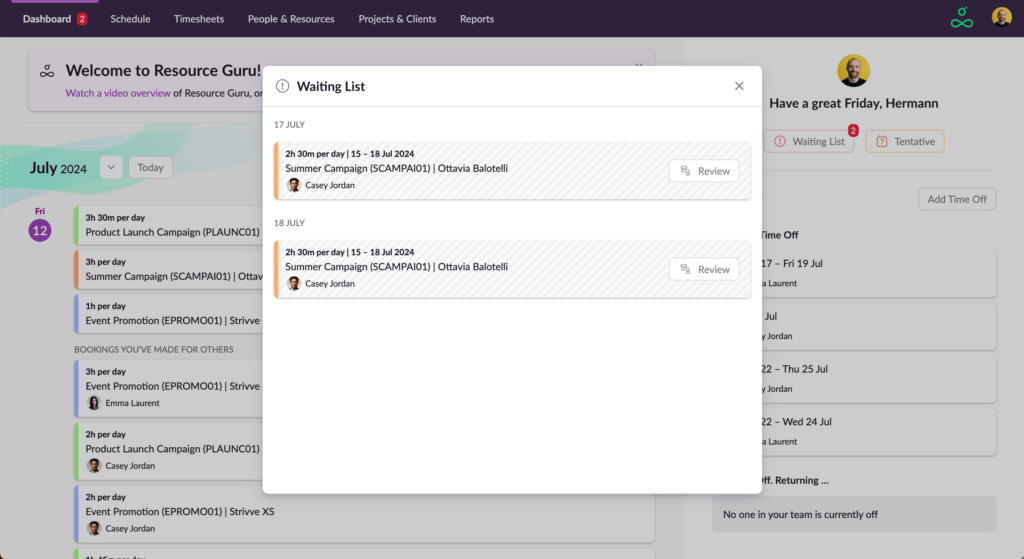Open the Wed 24 Jul time off card
This screenshot has width=1024, height=559.
(878, 432)
